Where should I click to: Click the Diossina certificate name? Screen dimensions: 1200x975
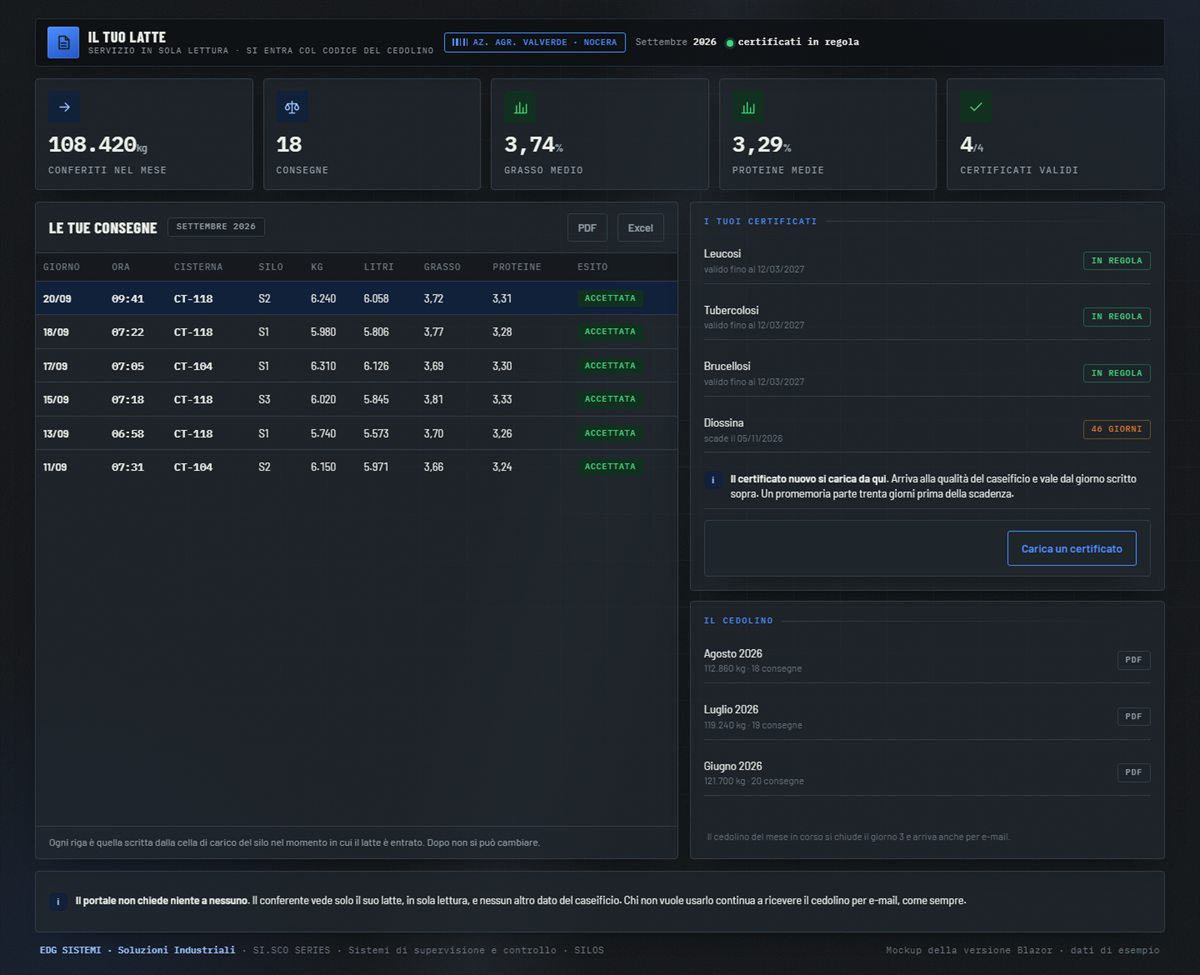click(x=723, y=423)
